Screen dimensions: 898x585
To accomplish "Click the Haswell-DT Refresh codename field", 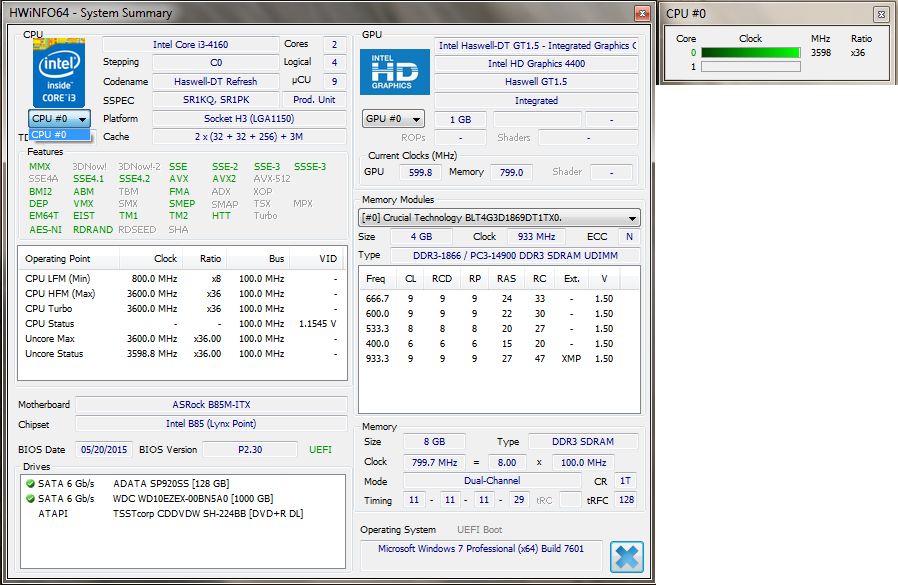I will 215,81.
